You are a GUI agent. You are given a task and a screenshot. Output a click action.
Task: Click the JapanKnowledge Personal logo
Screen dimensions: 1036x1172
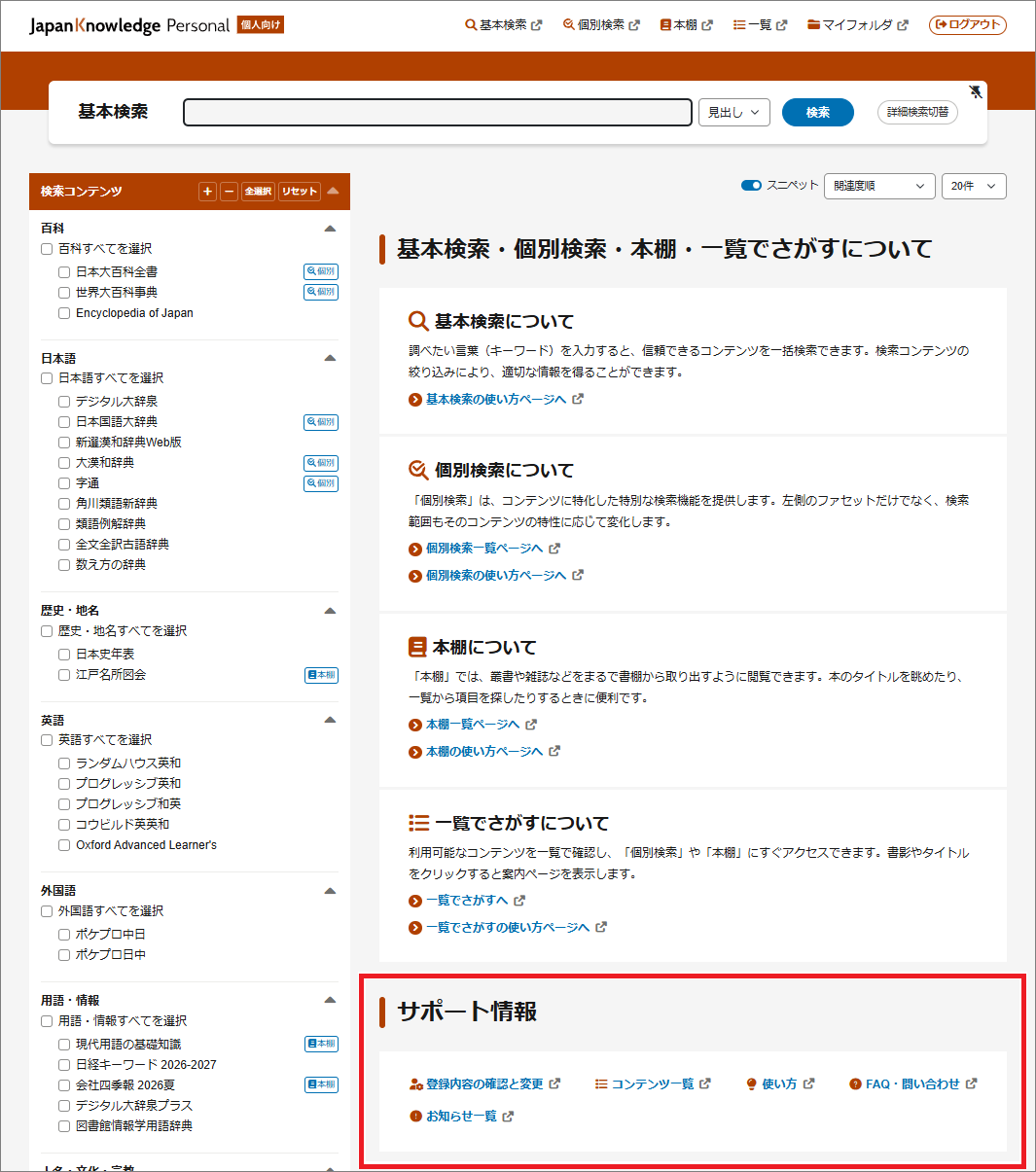[129, 25]
